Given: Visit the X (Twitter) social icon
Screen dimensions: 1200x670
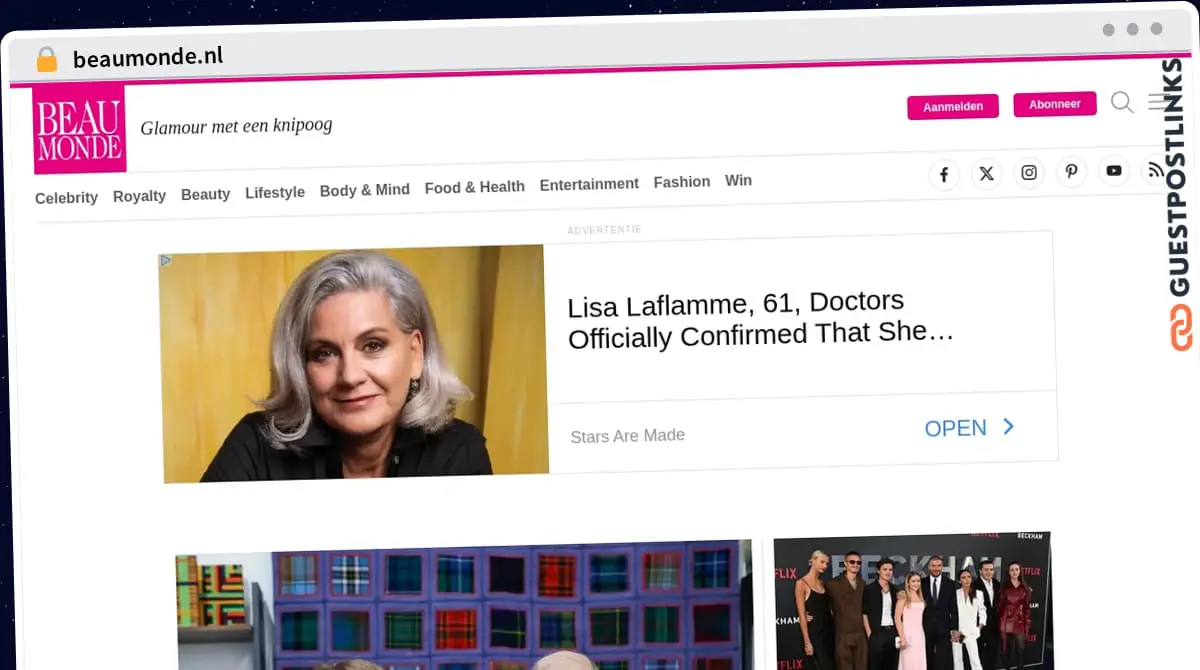Looking at the screenshot, I should pyautogui.click(x=986, y=174).
